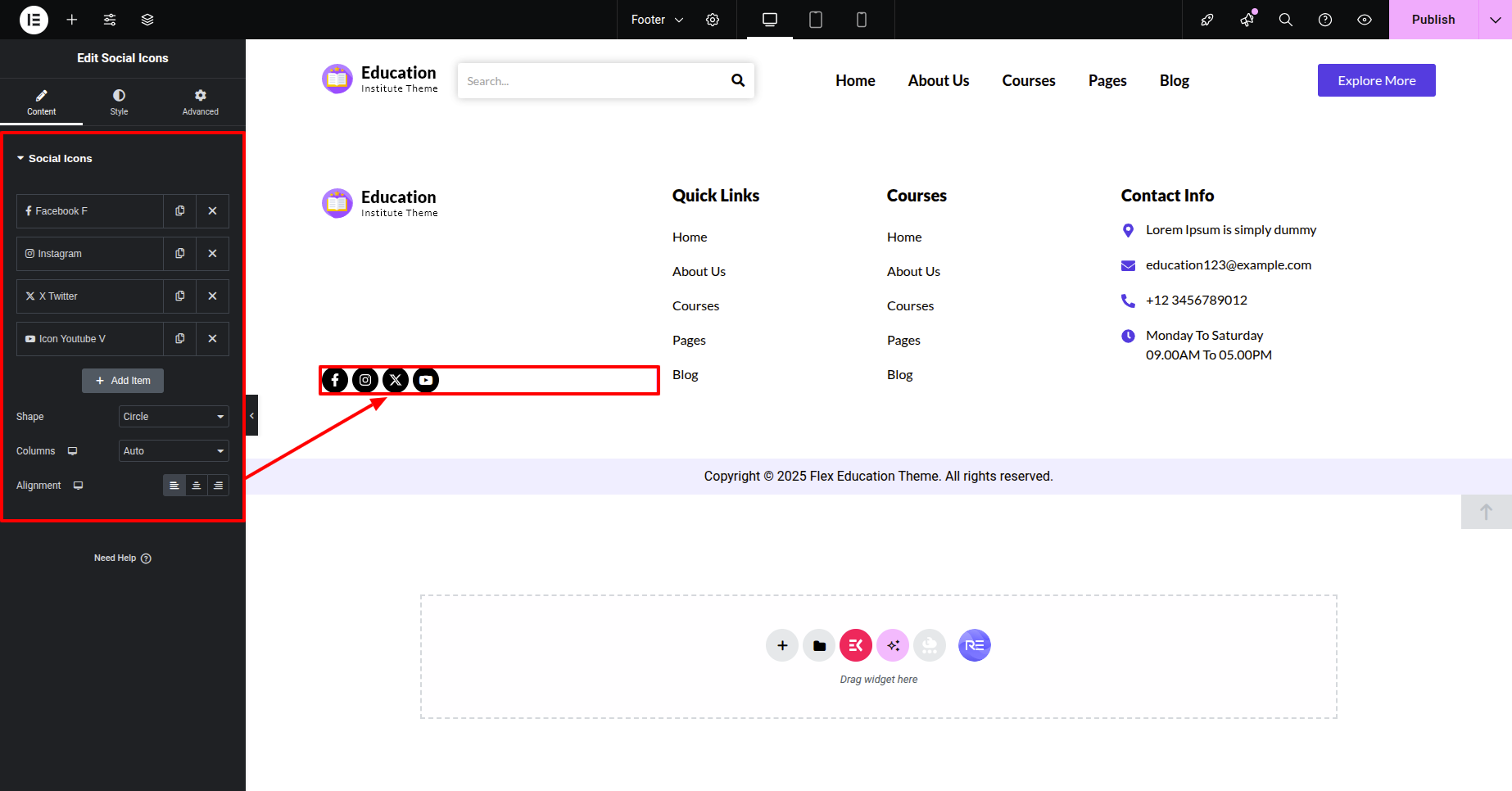
Task: Click the add element plus icon
Action: tap(72, 20)
